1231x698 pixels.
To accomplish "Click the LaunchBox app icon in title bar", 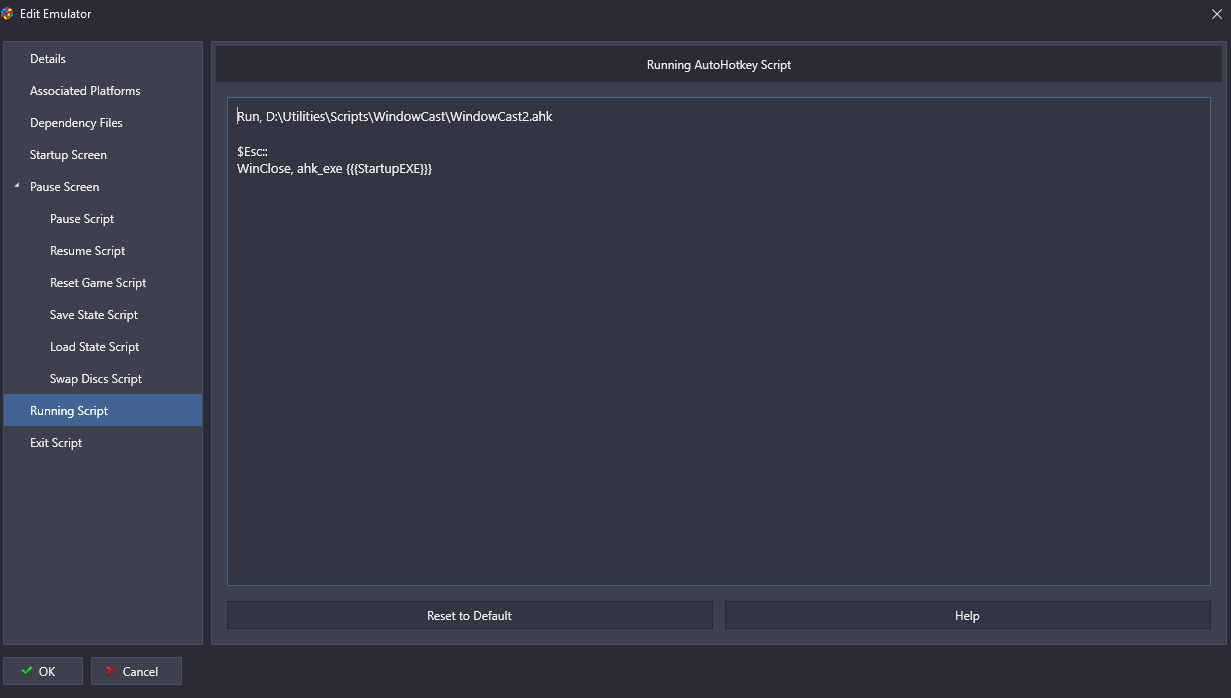I will [8, 14].
